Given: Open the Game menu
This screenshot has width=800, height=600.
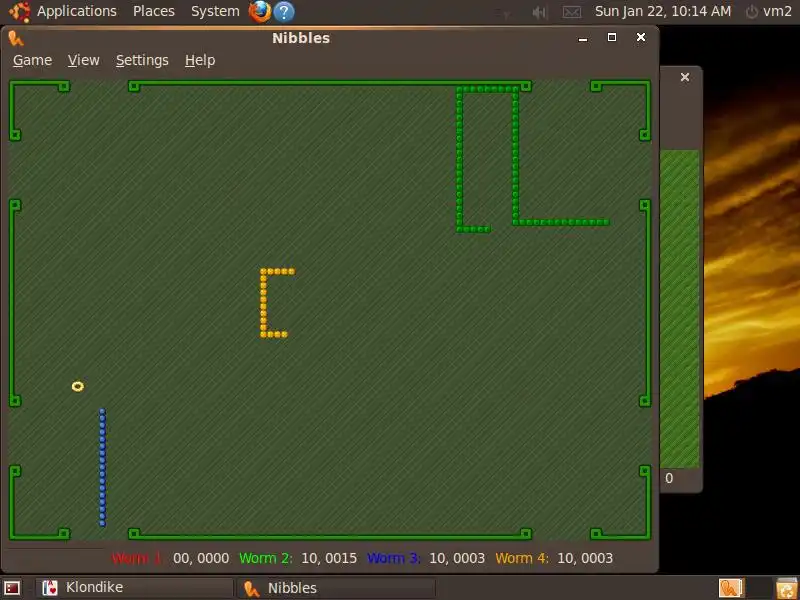Looking at the screenshot, I should (32, 60).
